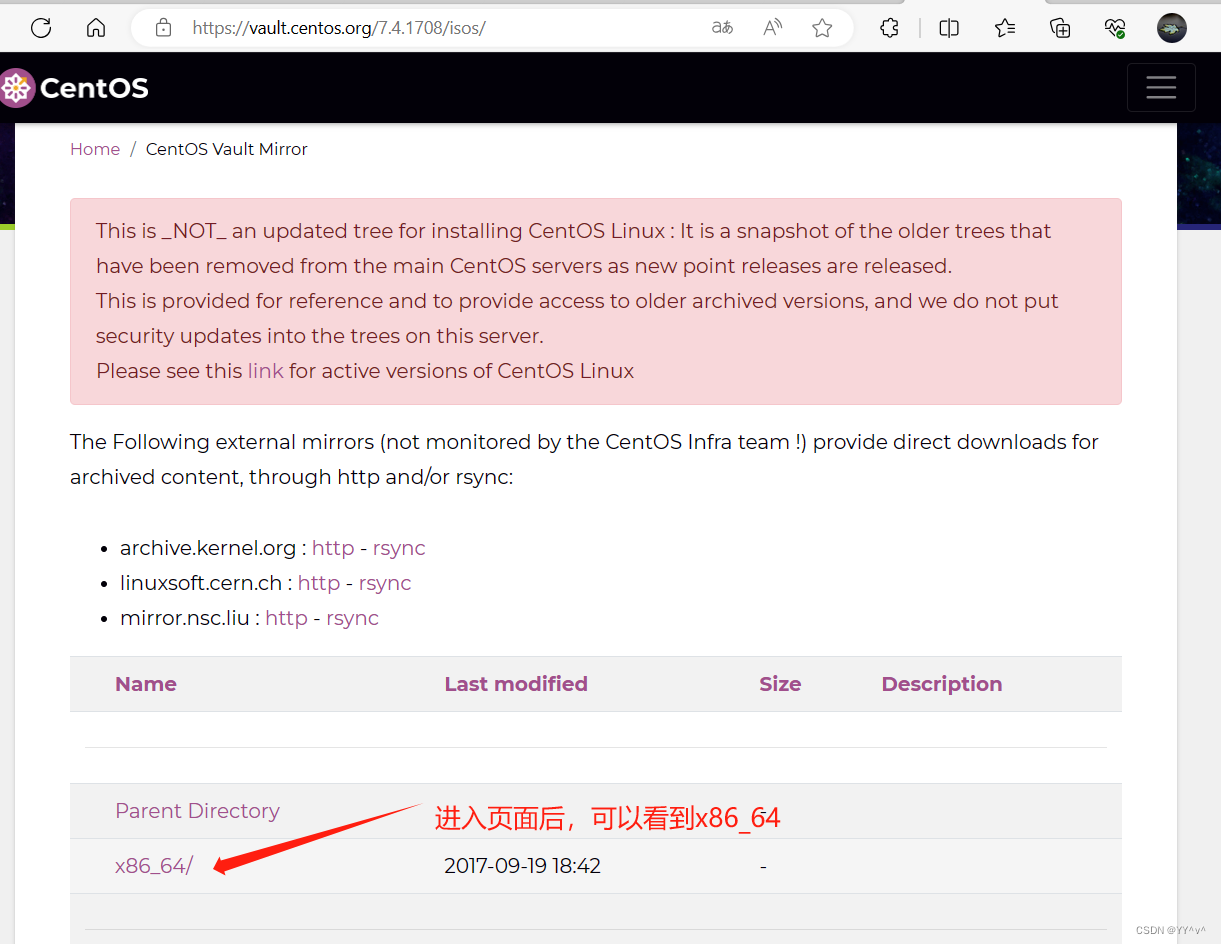The height and width of the screenshot is (944, 1221).
Task: Expand the hamburger navigation menu
Action: point(1161,88)
